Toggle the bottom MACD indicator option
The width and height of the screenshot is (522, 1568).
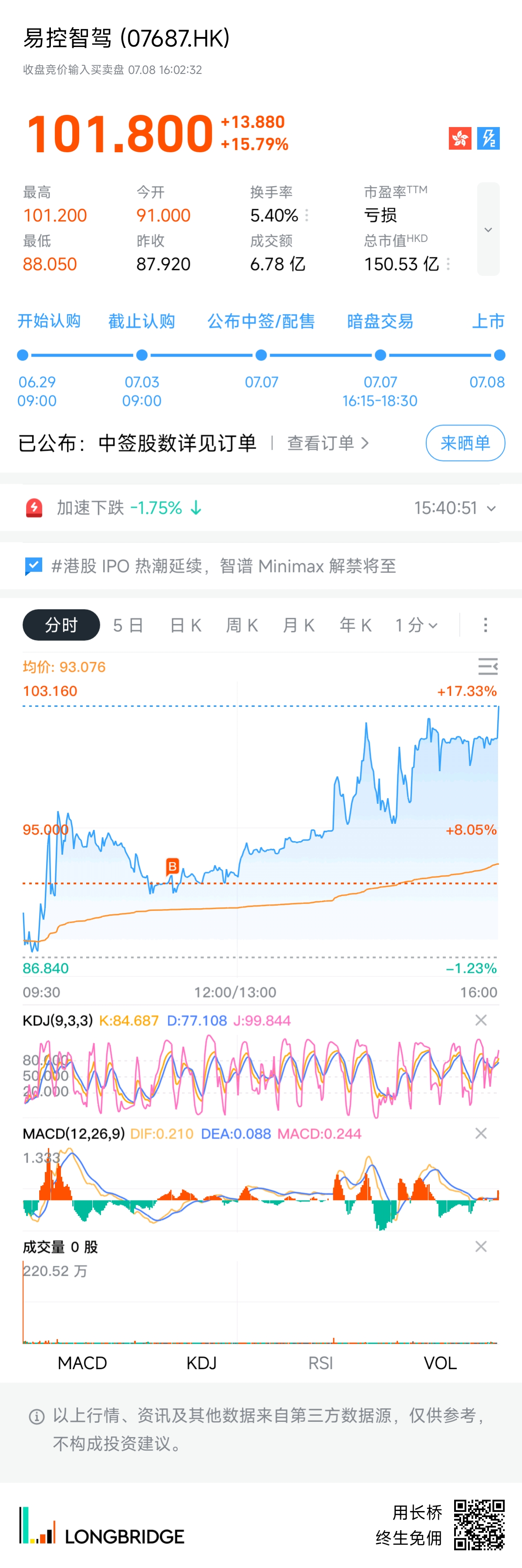pos(82,1363)
